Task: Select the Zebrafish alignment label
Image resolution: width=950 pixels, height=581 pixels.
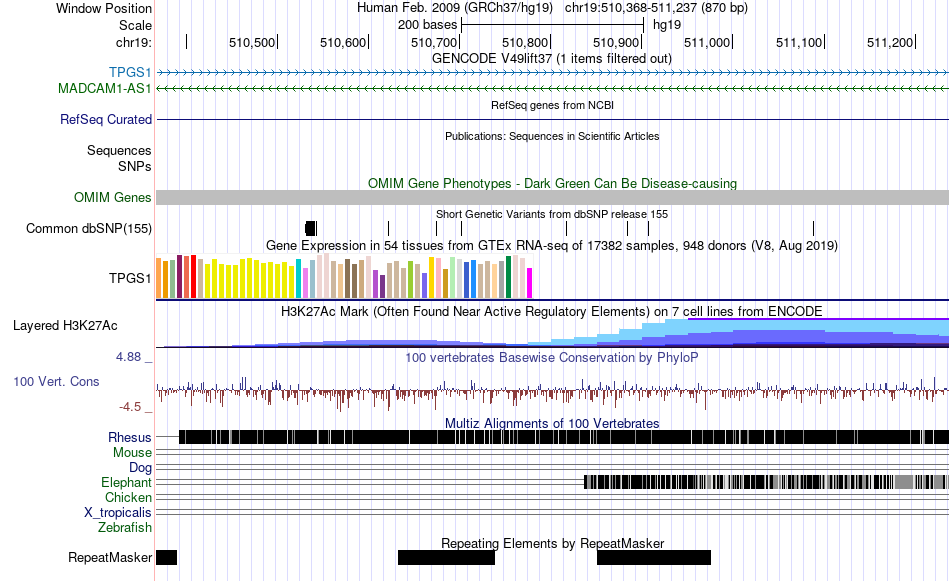Action: [125, 528]
